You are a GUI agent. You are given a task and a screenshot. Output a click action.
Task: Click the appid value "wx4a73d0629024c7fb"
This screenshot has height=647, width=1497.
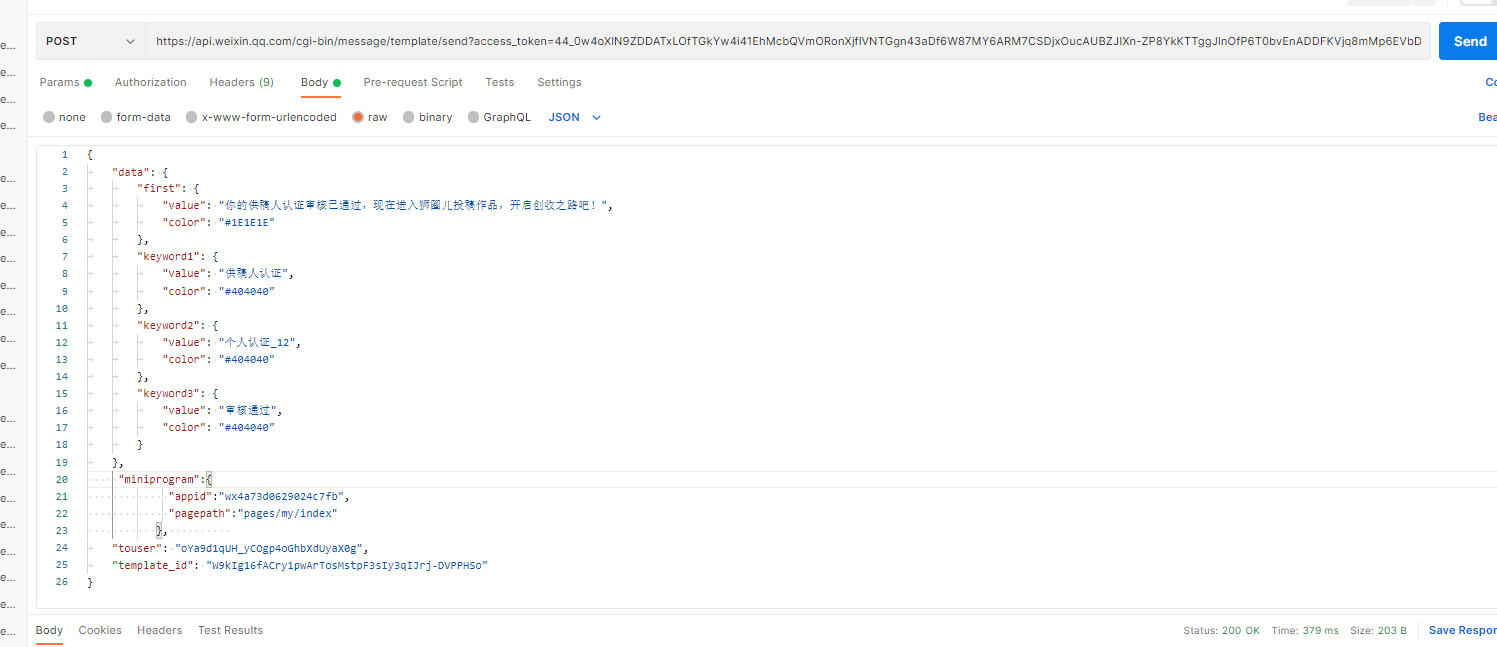[284, 496]
